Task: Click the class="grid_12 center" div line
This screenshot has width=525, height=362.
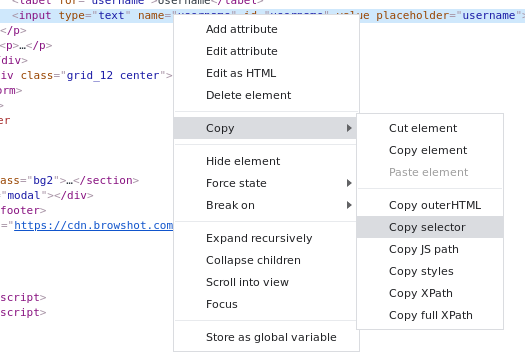Action: click(x=86, y=75)
